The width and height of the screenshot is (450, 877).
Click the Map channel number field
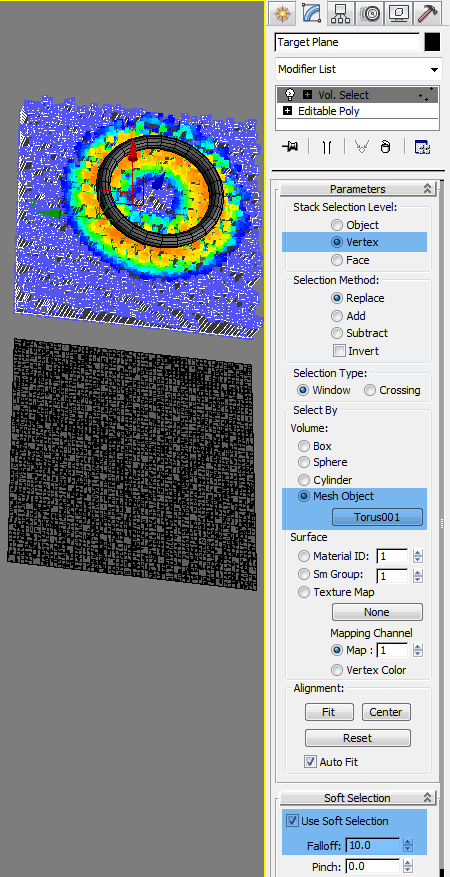click(392, 650)
